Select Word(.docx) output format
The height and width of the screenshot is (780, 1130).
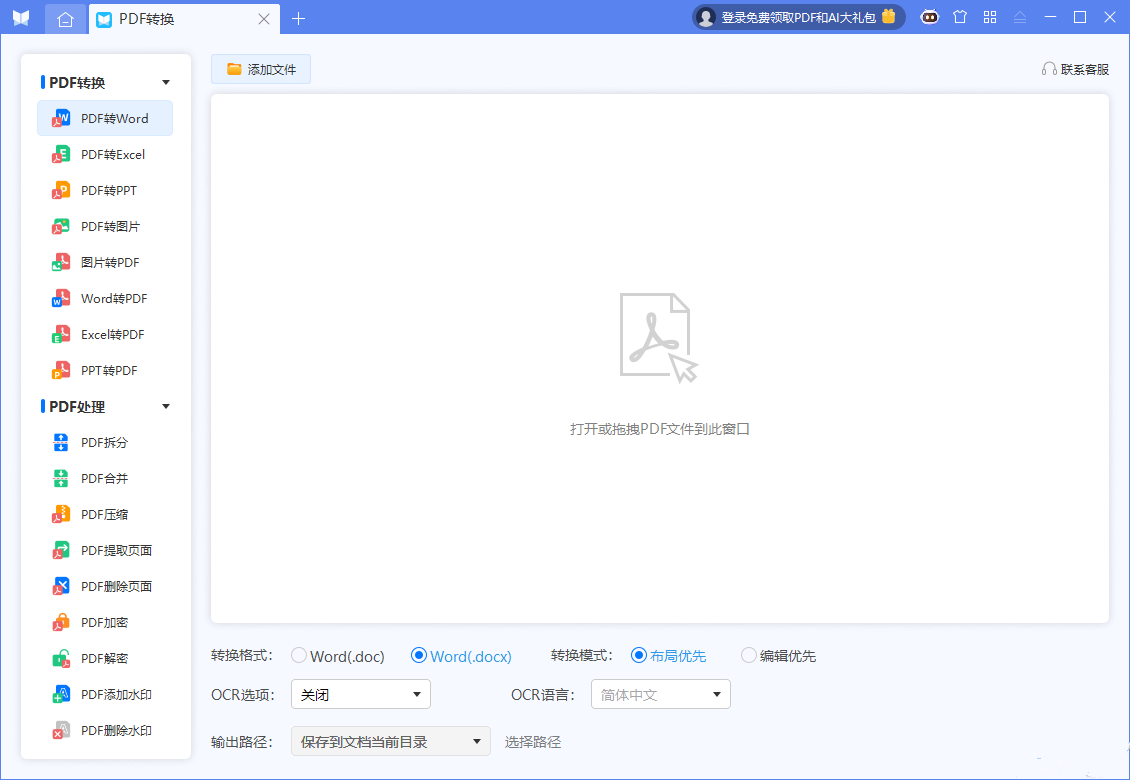point(461,656)
